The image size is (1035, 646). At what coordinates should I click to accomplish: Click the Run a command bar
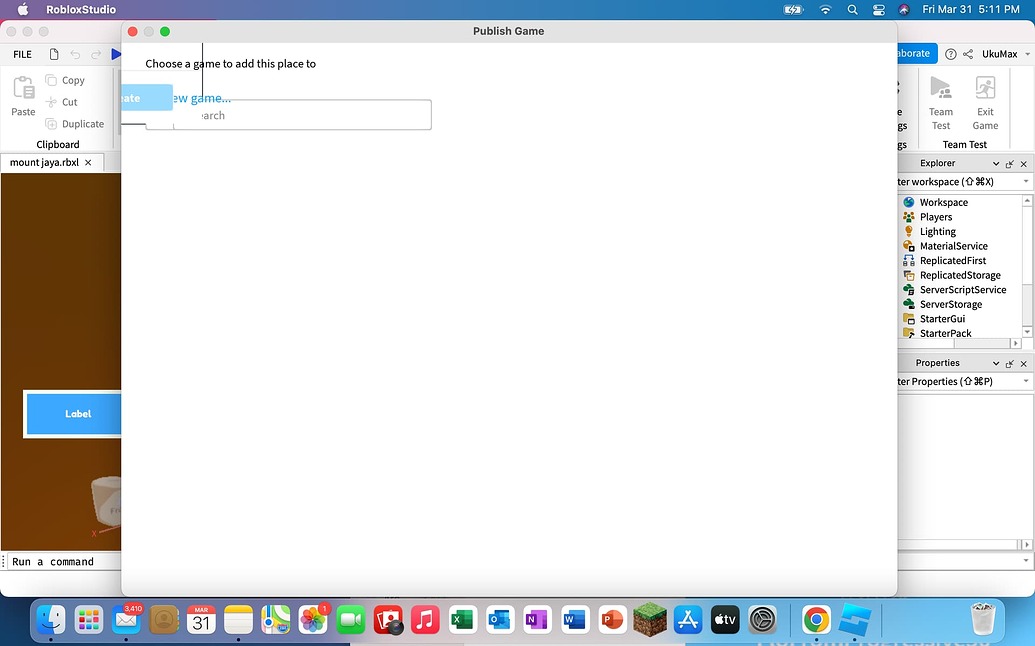pyautogui.click(x=63, y=562)
